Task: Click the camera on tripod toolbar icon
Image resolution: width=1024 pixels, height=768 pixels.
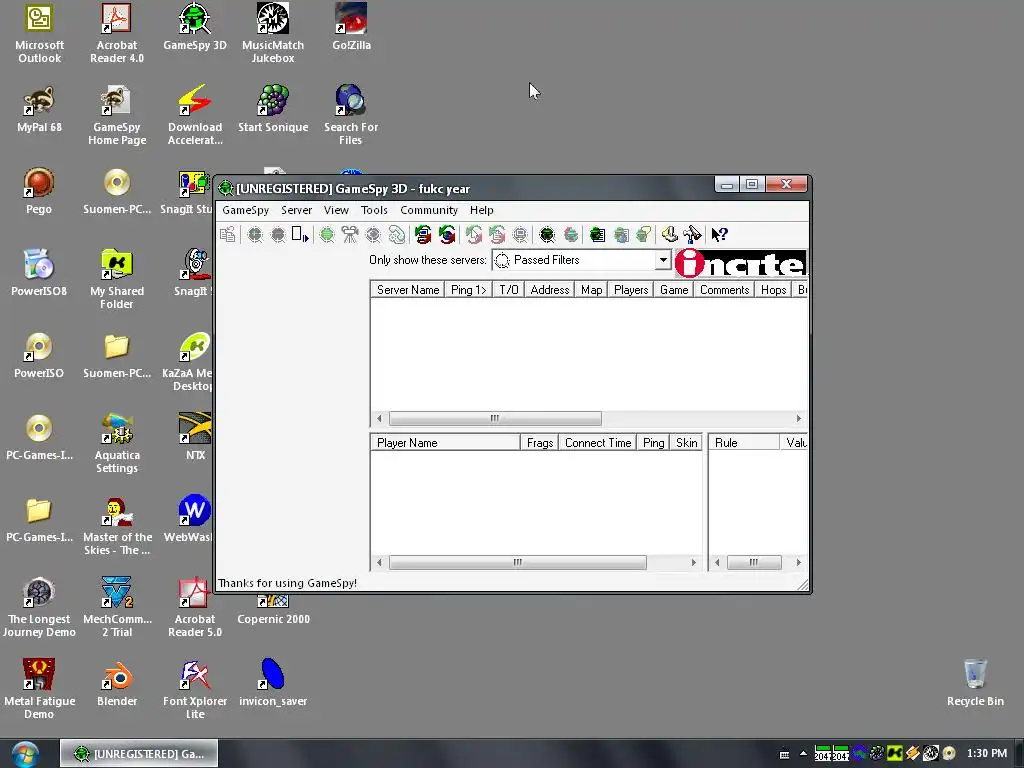Action: (x=350, y=234)
